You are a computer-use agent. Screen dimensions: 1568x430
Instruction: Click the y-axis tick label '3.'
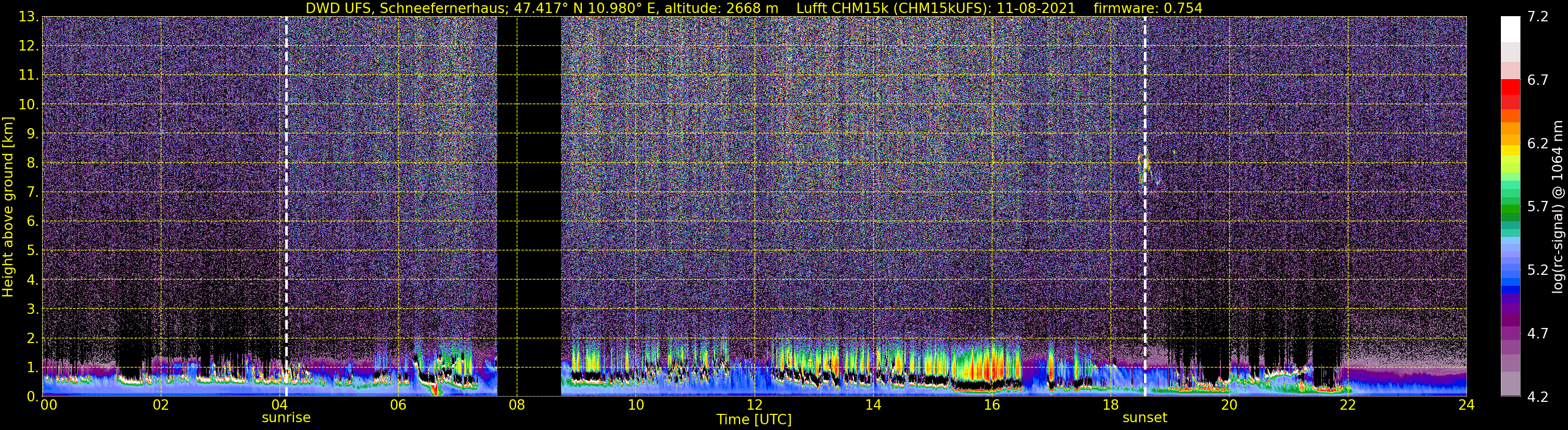[x=32, y=309]
